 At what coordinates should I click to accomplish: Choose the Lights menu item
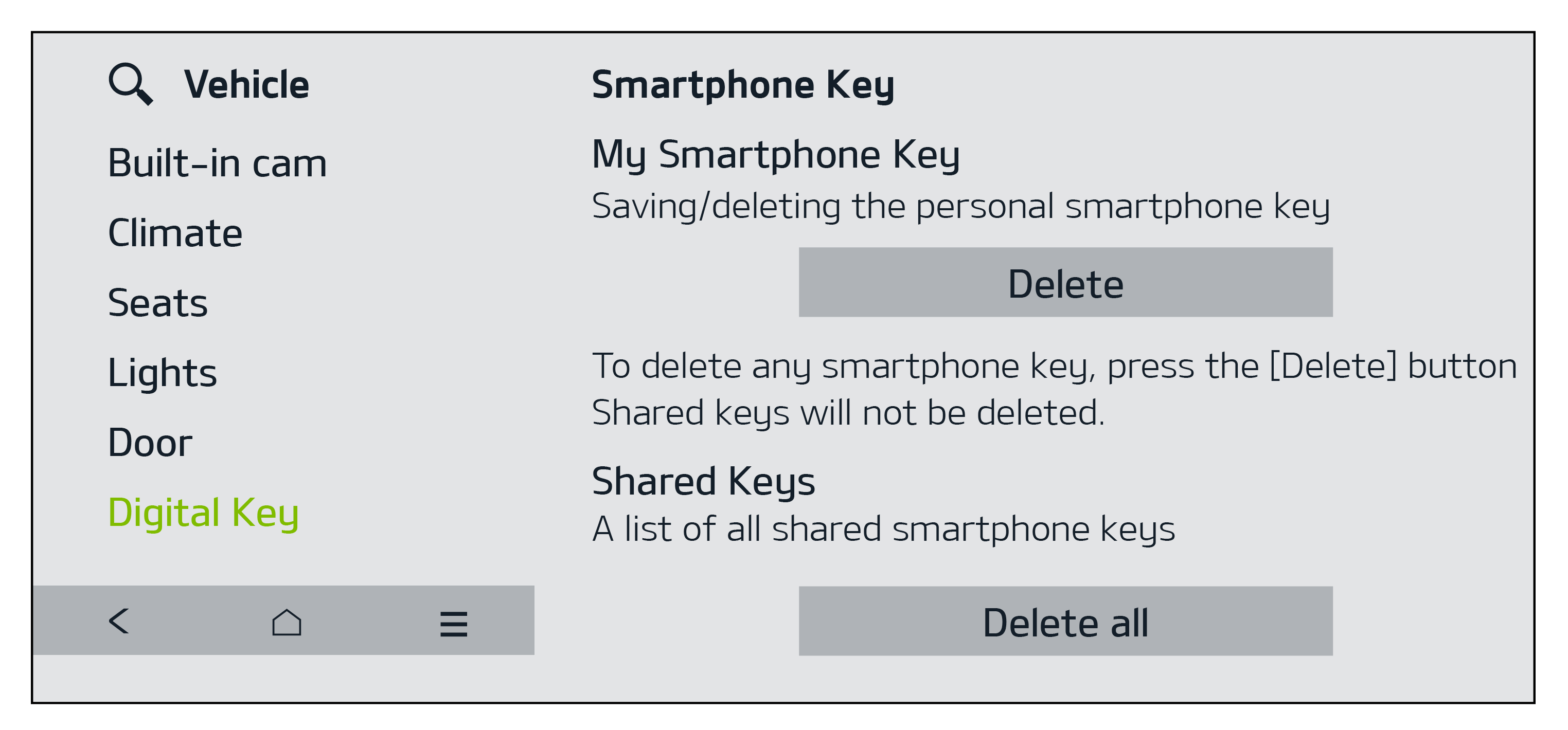[162, 373]
